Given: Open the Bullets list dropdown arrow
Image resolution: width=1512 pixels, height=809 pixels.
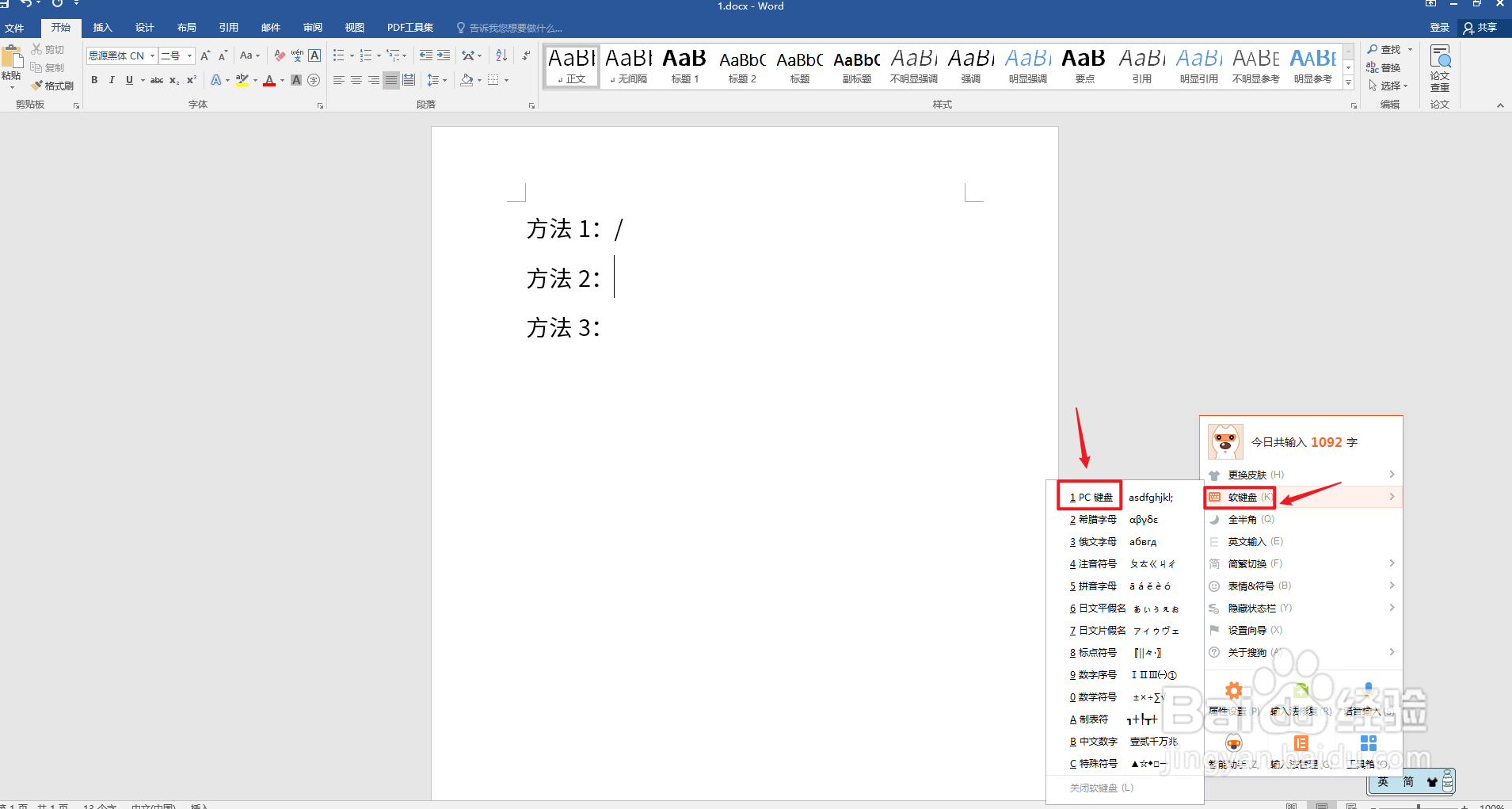Looking at the screenshot, I should pos(352,55).
